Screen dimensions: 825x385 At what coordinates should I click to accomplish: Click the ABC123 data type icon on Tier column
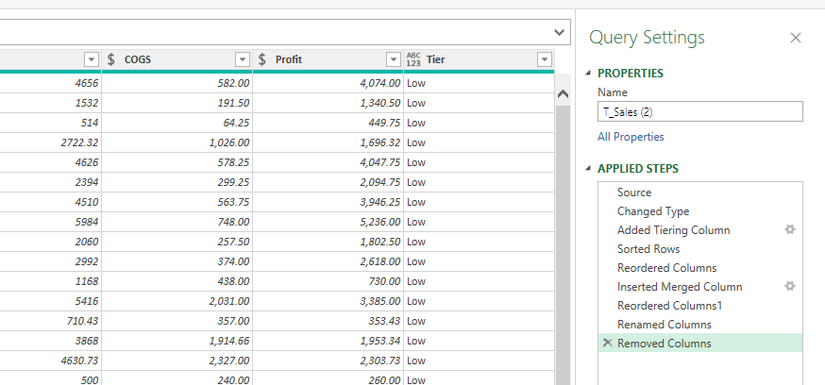[x=414, y=59]
